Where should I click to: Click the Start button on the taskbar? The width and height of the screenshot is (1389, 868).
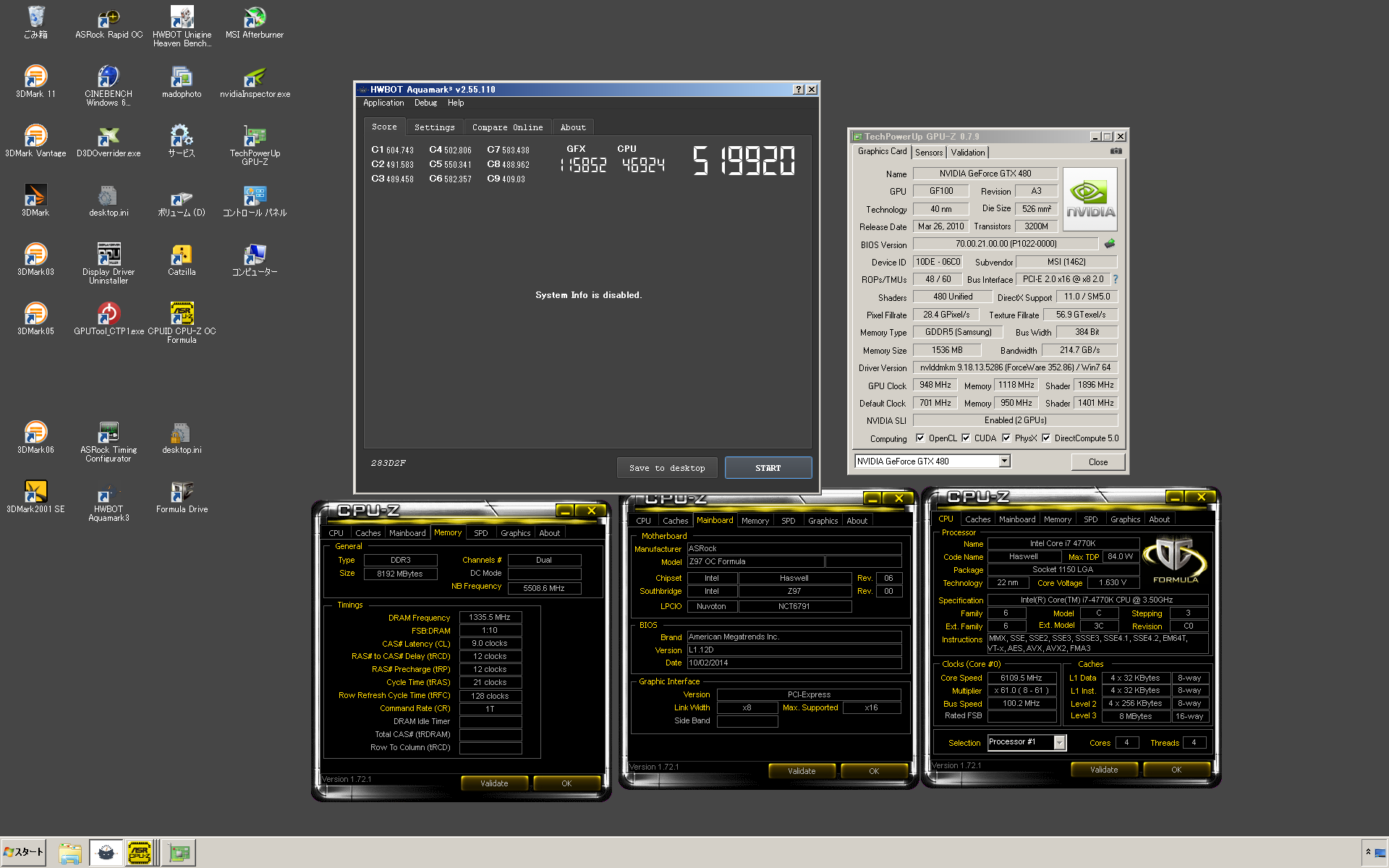pos(24,852)
